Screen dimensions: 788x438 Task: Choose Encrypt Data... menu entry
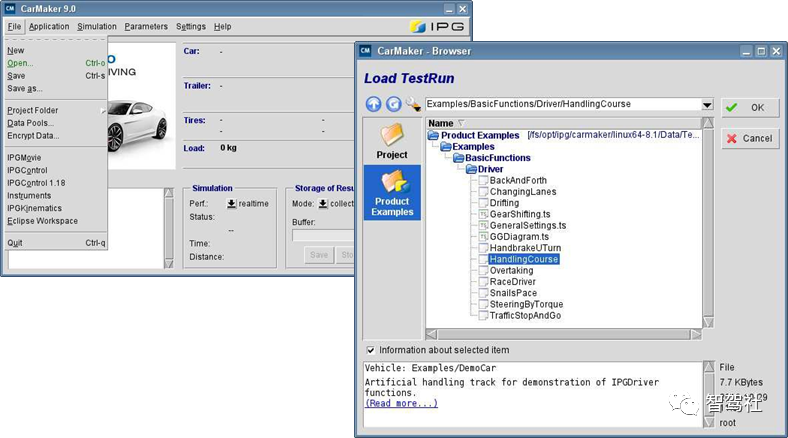(x=56, y=136)
